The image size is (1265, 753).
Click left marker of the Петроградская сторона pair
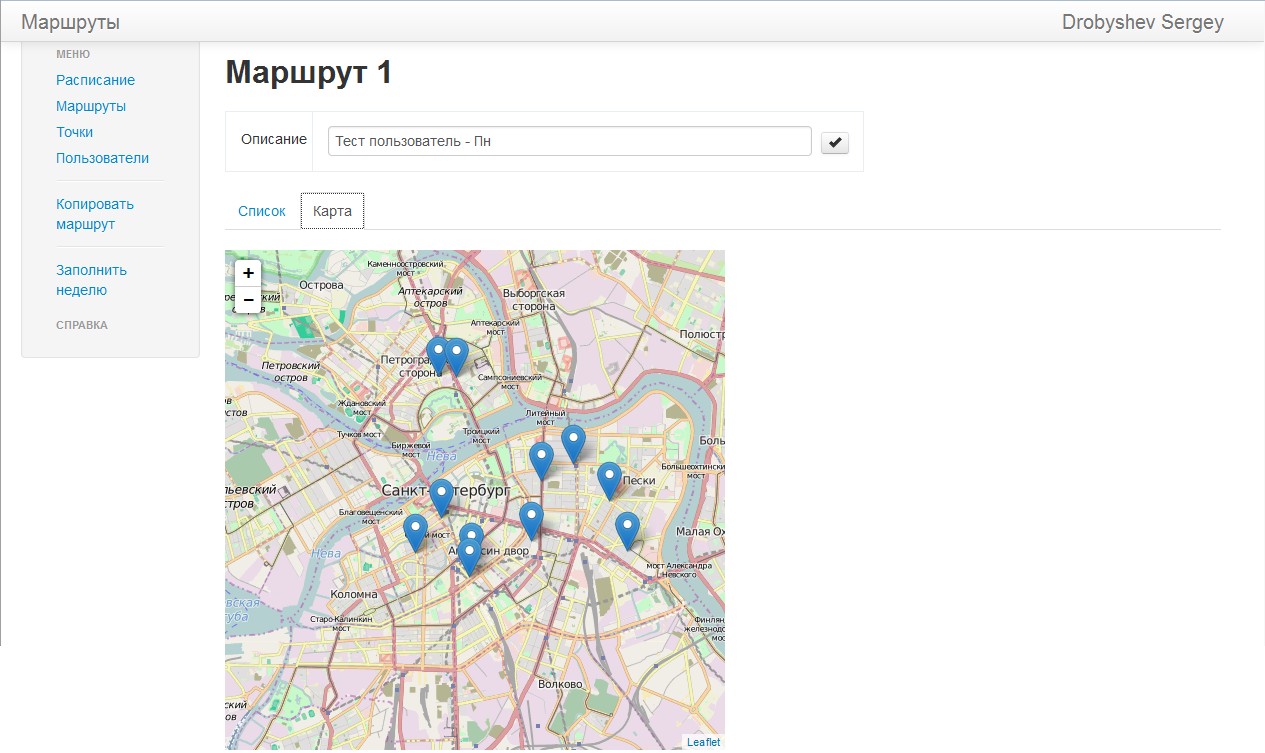pos(437,354)
